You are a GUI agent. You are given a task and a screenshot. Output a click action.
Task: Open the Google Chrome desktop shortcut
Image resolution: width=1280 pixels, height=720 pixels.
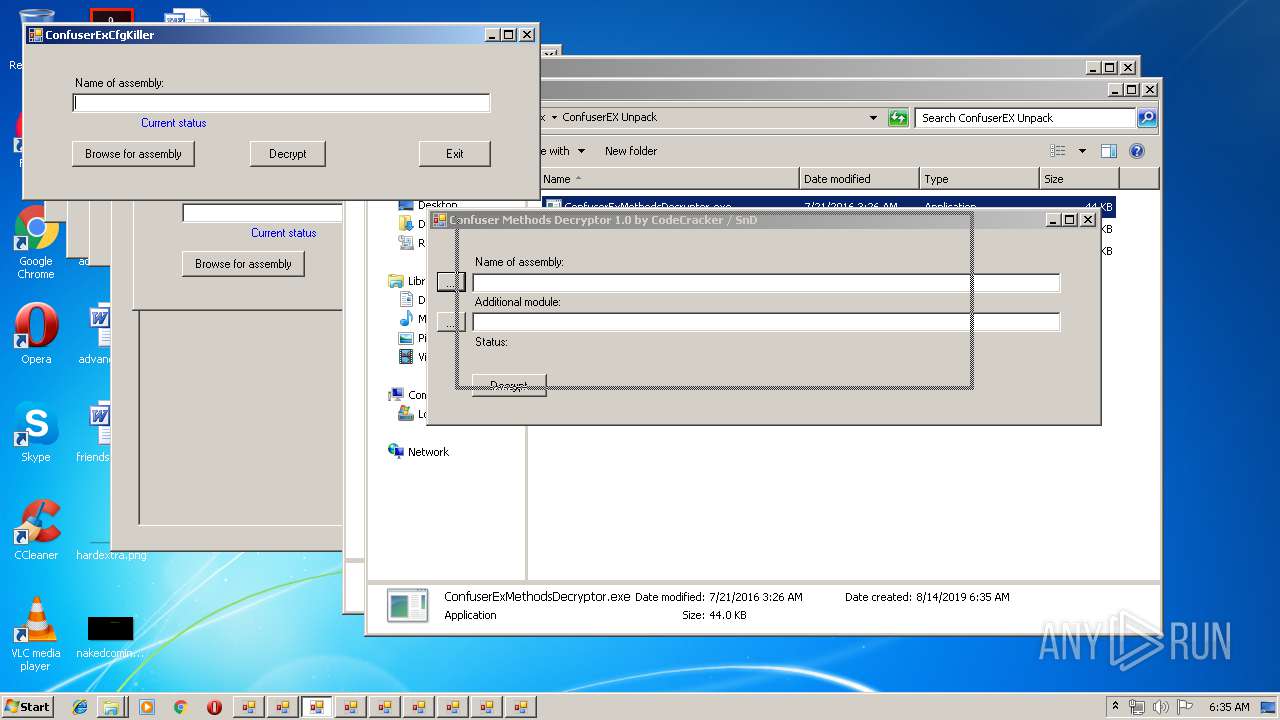(36, 243)
